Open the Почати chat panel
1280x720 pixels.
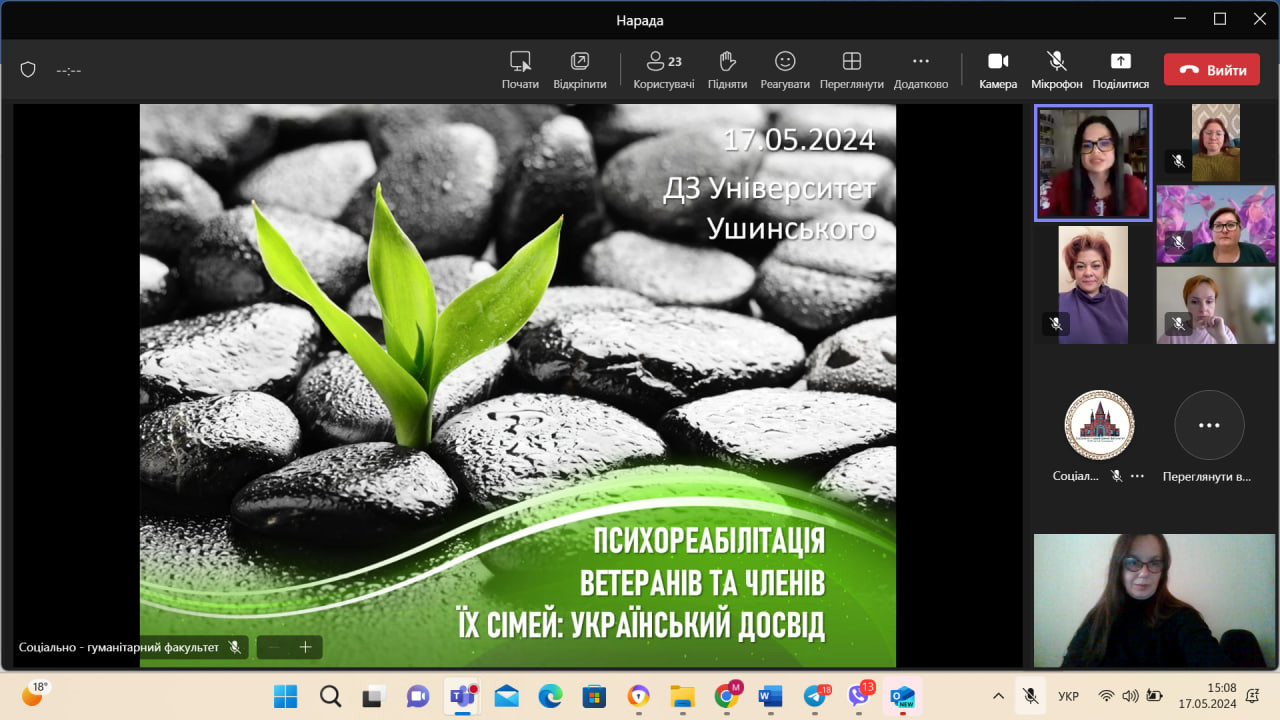(x=520, y=69)
